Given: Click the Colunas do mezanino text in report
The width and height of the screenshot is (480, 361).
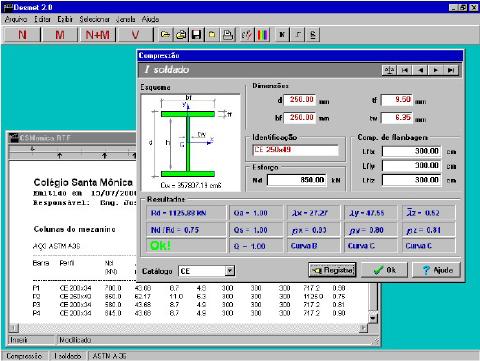Looking at the screenshot, I should pos(74,229).
